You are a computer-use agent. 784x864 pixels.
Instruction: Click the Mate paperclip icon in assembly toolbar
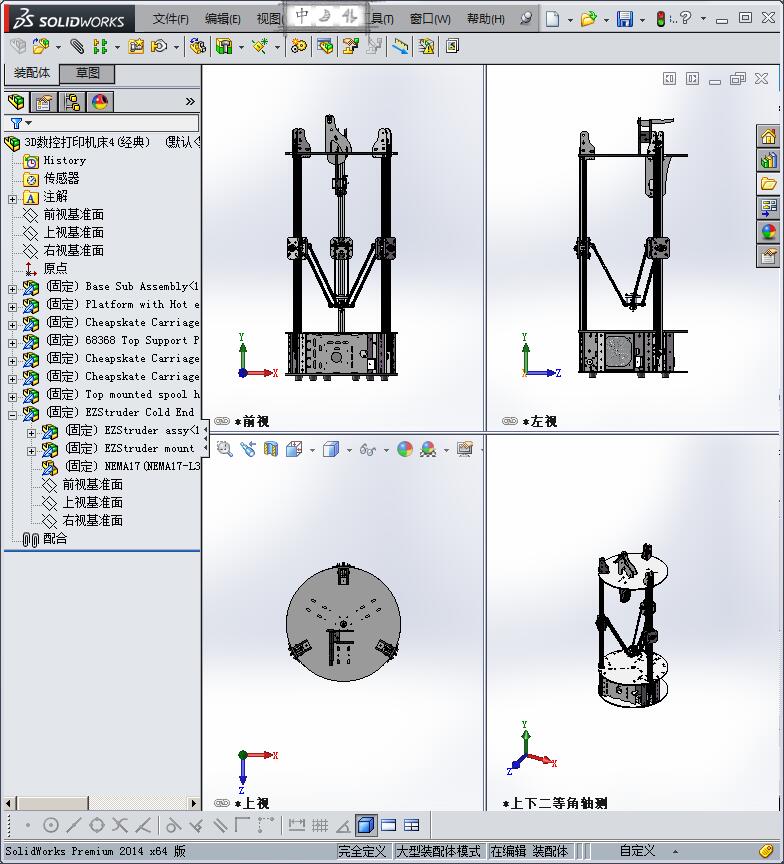click(x=77, y=47)
